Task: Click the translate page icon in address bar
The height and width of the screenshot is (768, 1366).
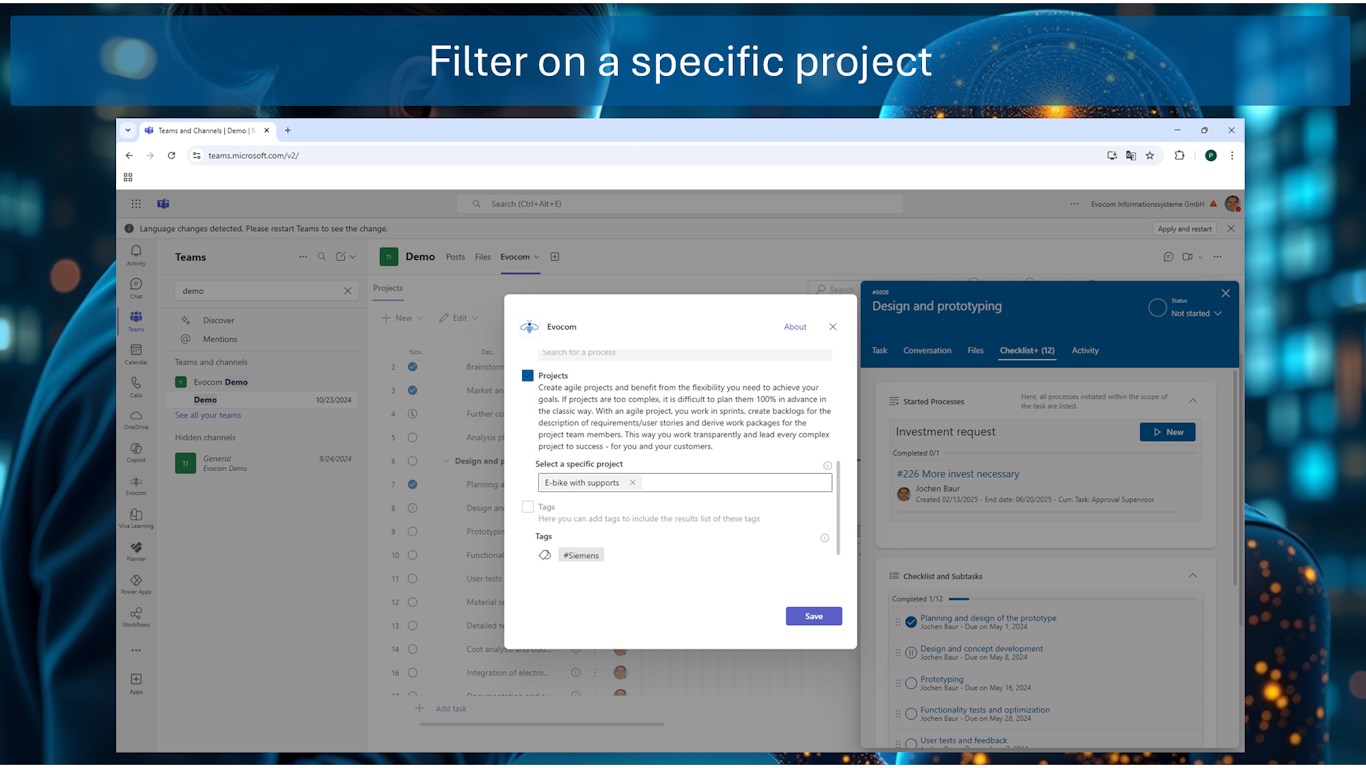Action: click(x=1131, y=156)
